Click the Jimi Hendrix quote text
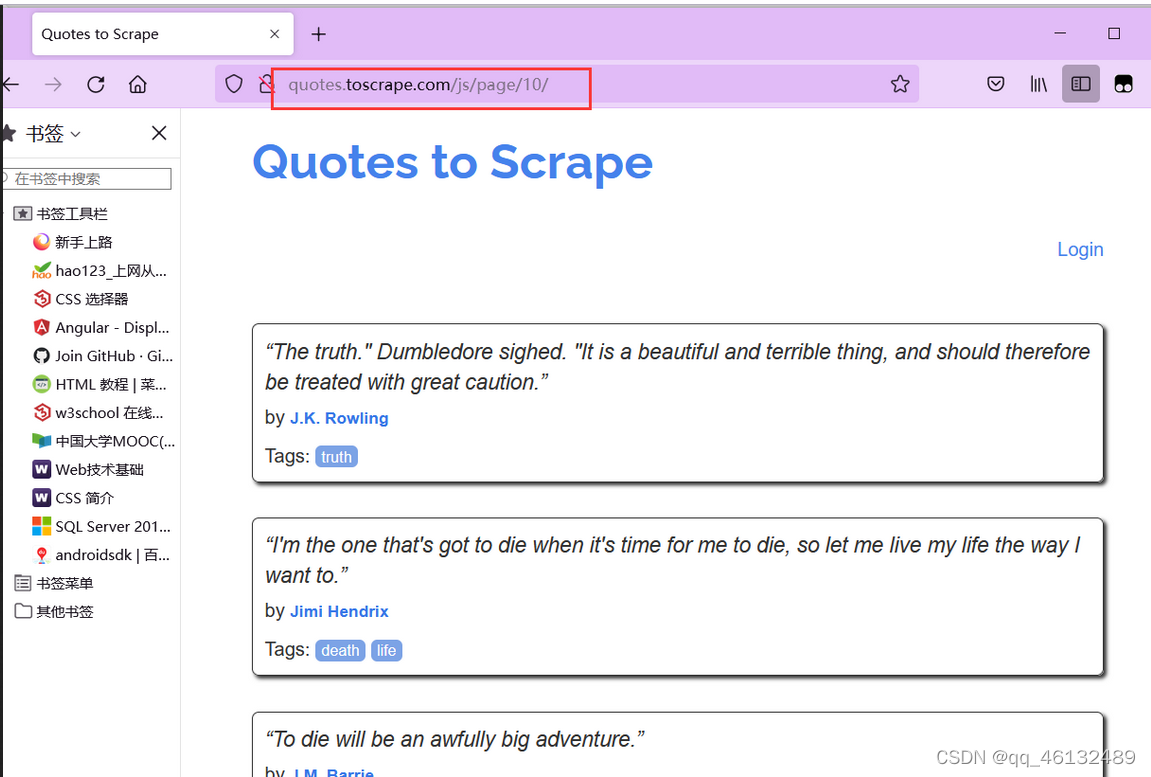Image resolution: width=1151 pixels, height=777 pixels. click(x=672, y=561)
